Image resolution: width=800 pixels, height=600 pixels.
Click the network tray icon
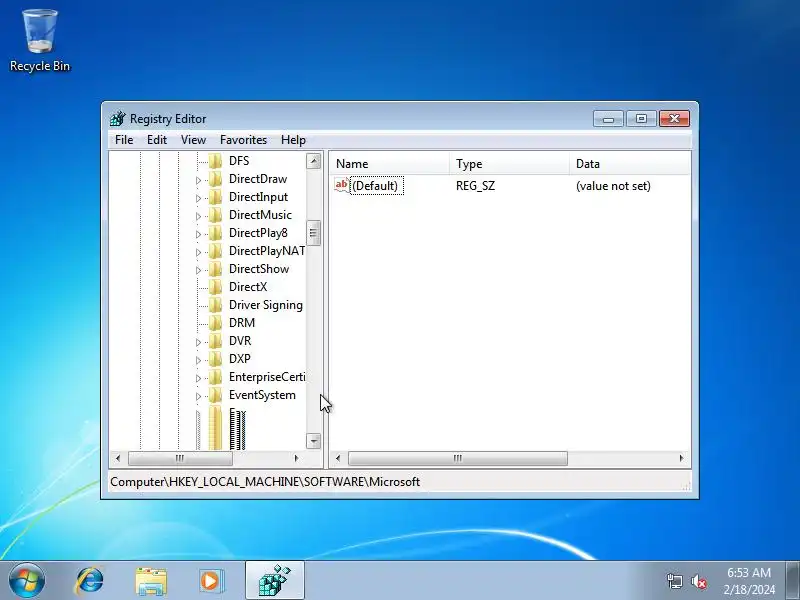[674, 581]
